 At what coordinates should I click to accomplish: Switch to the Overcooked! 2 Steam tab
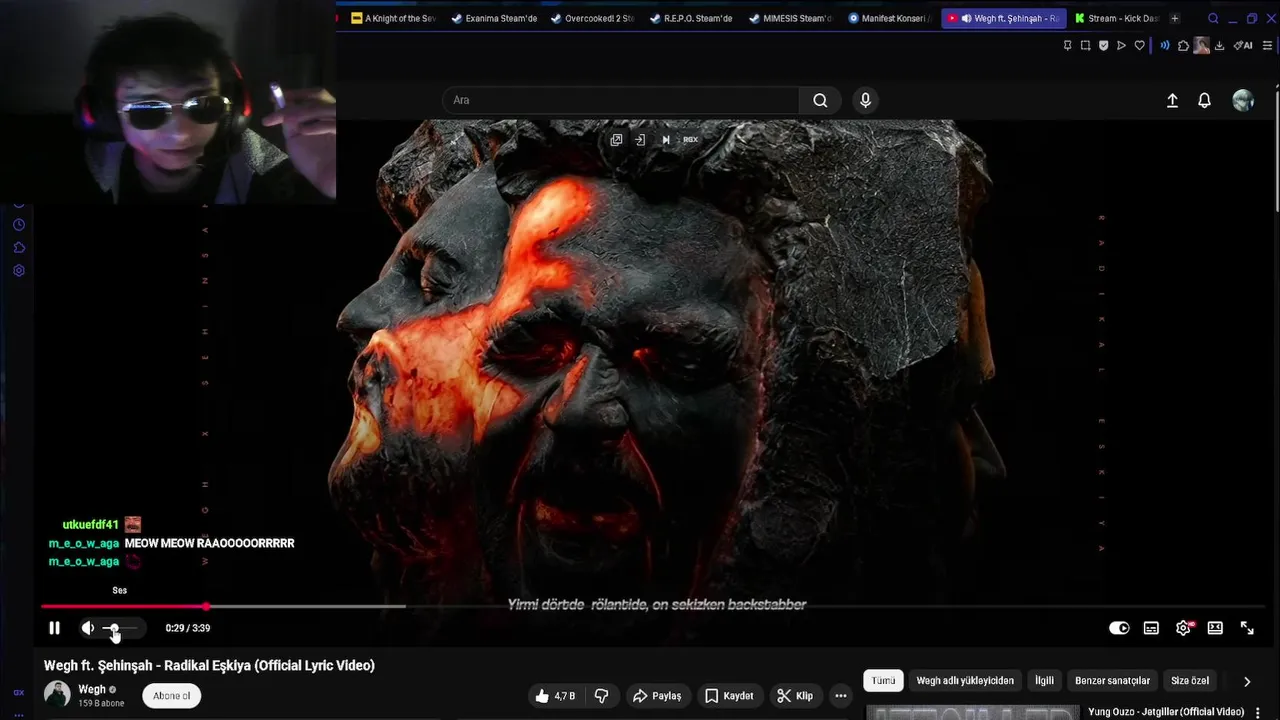click(x=593, y=18)
